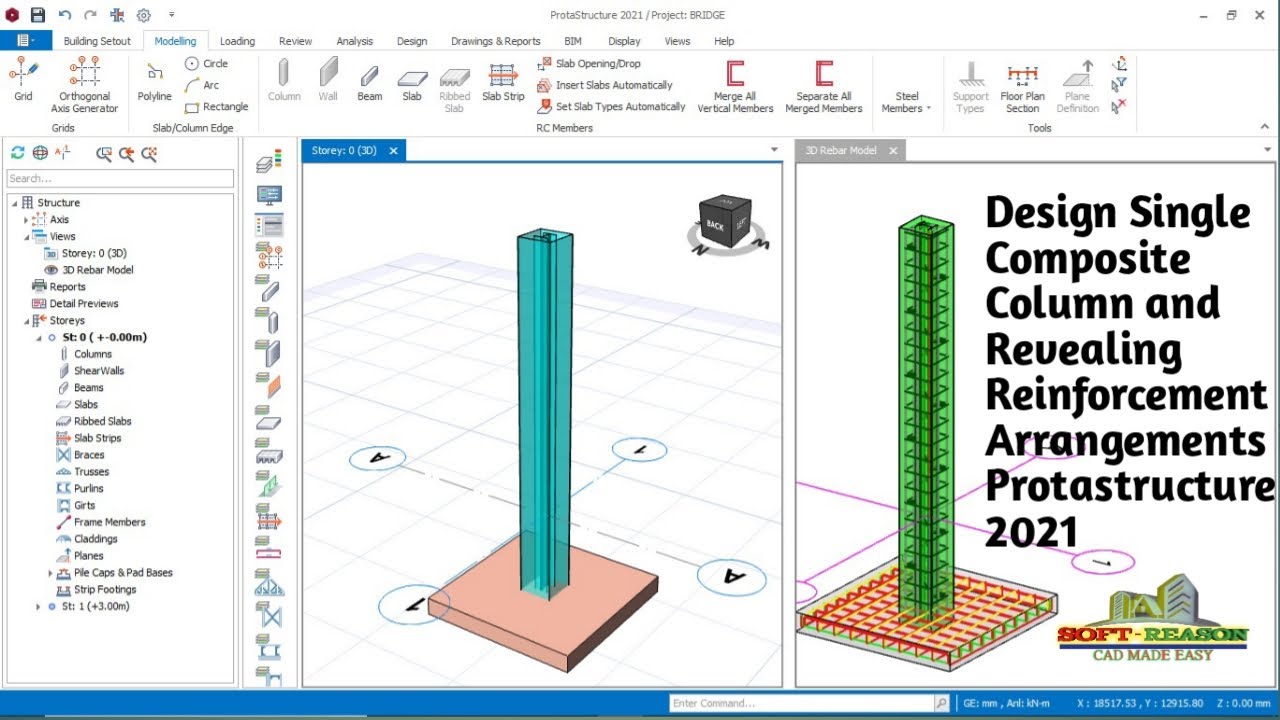Viewport: 1280px width, 720px height.
Task: Open Detail Previews in structure tree
Action: (x=84, y=304)
